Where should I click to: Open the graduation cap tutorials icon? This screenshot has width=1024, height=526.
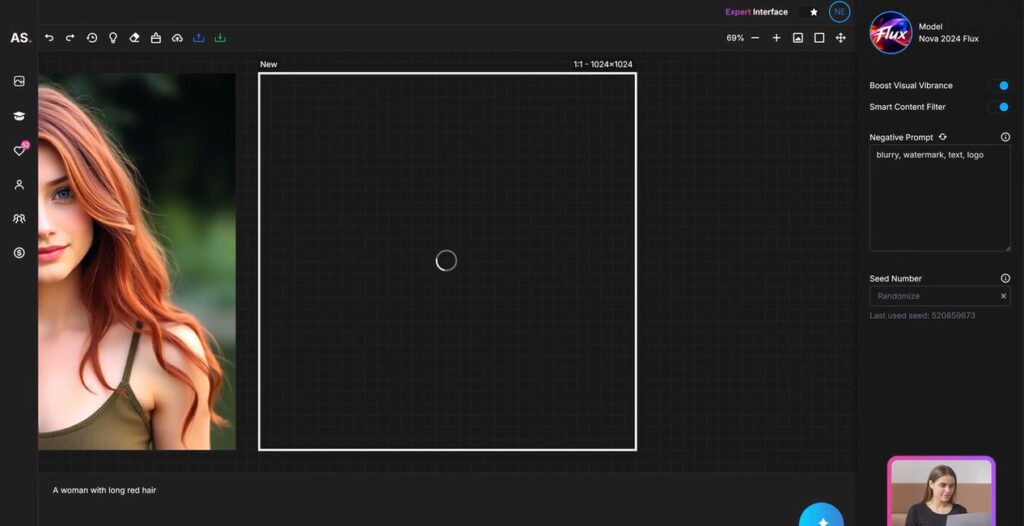19,116
